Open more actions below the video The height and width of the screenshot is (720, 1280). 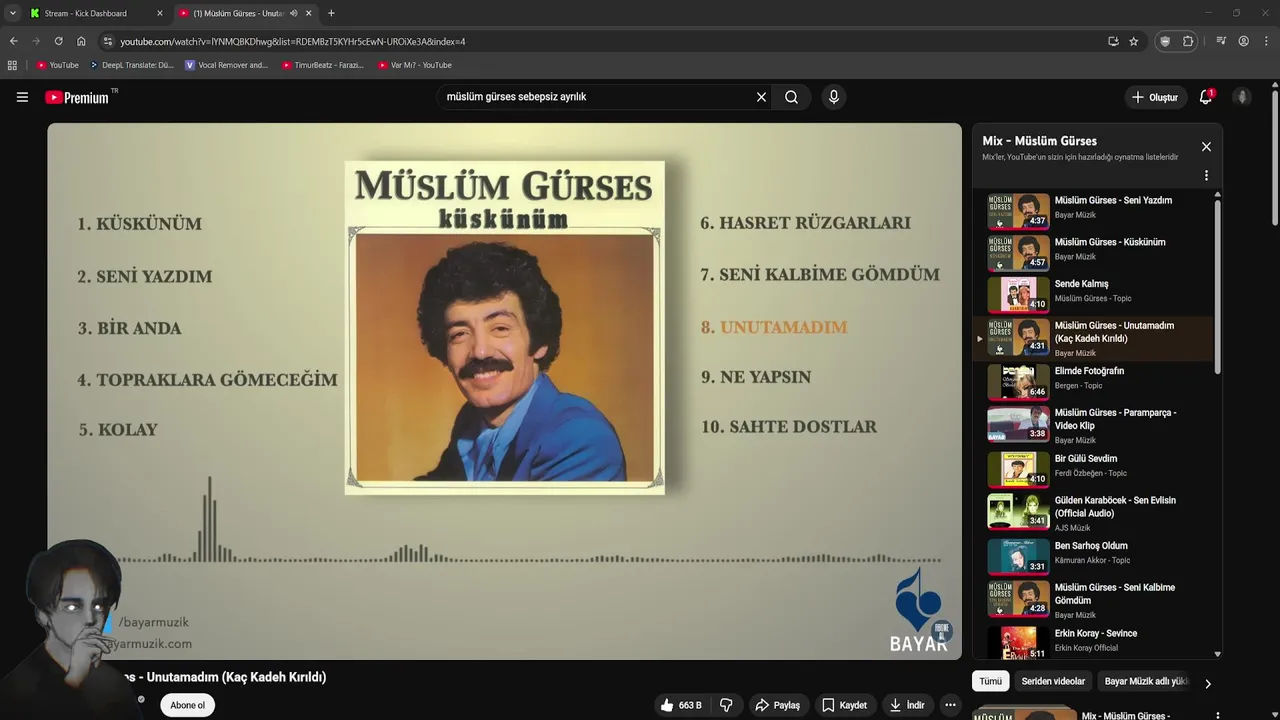click(x=950, y=705)
